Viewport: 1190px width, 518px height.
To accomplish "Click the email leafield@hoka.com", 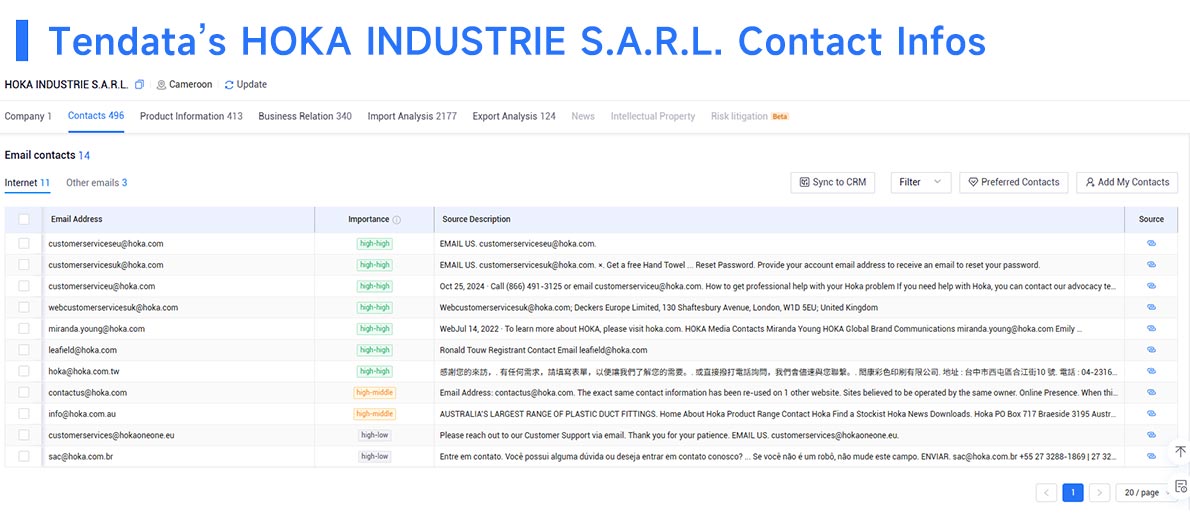I will click(x=82, y=350).
